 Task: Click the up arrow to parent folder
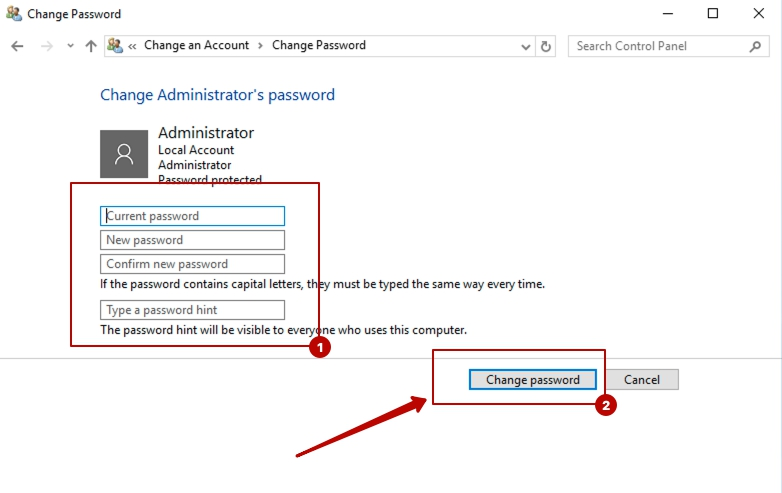coord(91,46)
